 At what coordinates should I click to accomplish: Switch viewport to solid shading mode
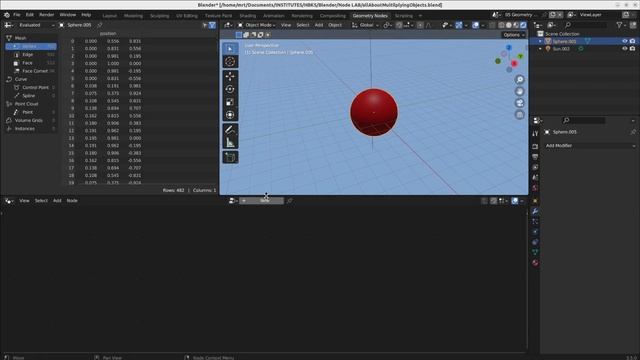pyautogui.click(x=509, y=25)
